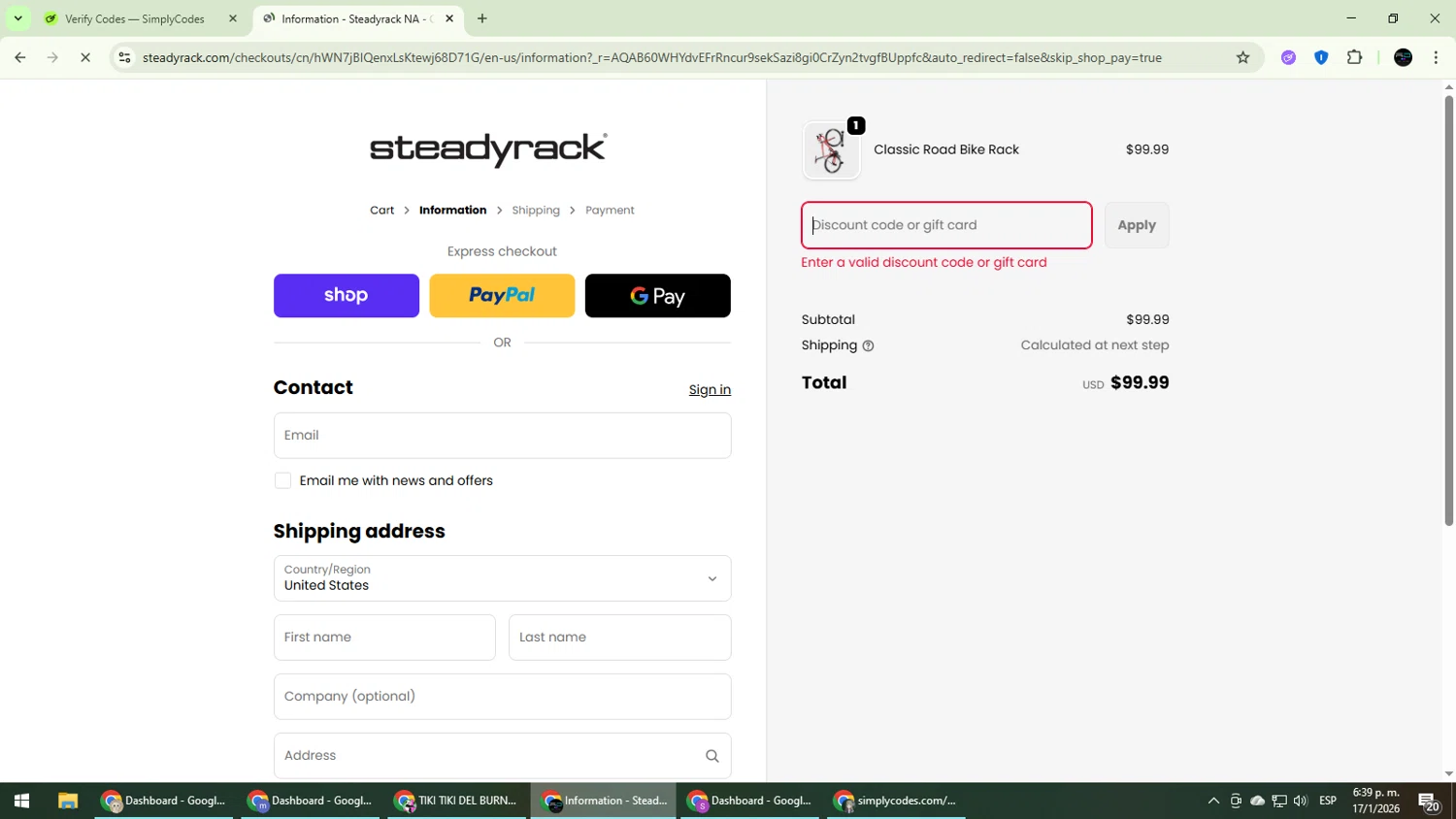Focus the First name field
The image size is (1456, 819).
click(x=384, y=638)
